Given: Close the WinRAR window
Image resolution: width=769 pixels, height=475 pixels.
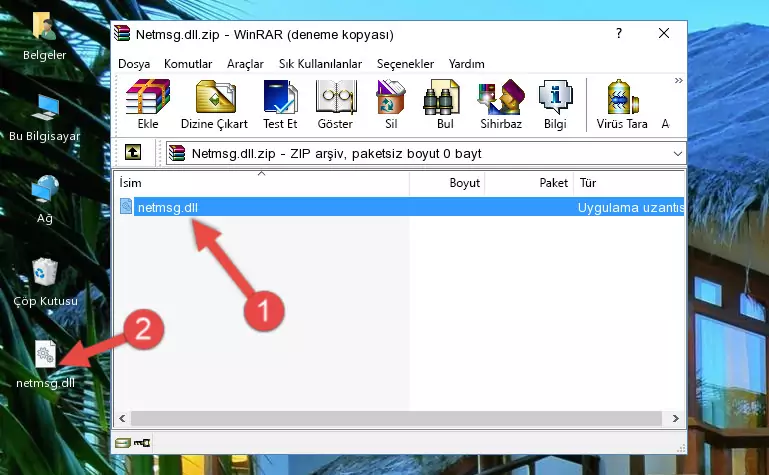Looking at the screenshot, I should tap(664, 33).
